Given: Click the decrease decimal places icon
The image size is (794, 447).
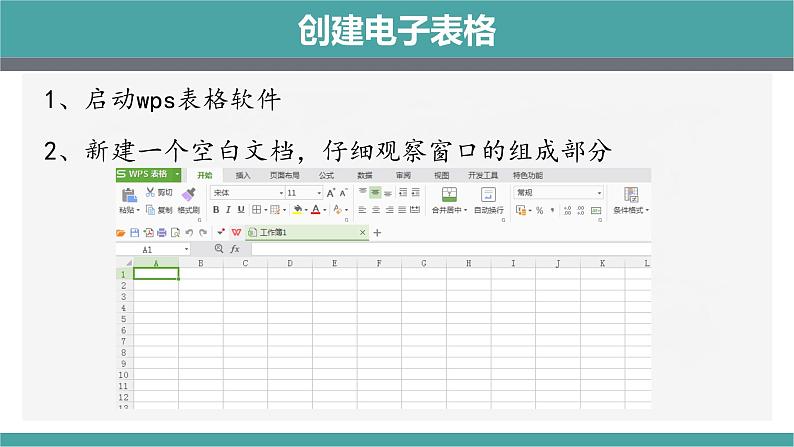Looking at the screenshot, I should pos(580,210).
